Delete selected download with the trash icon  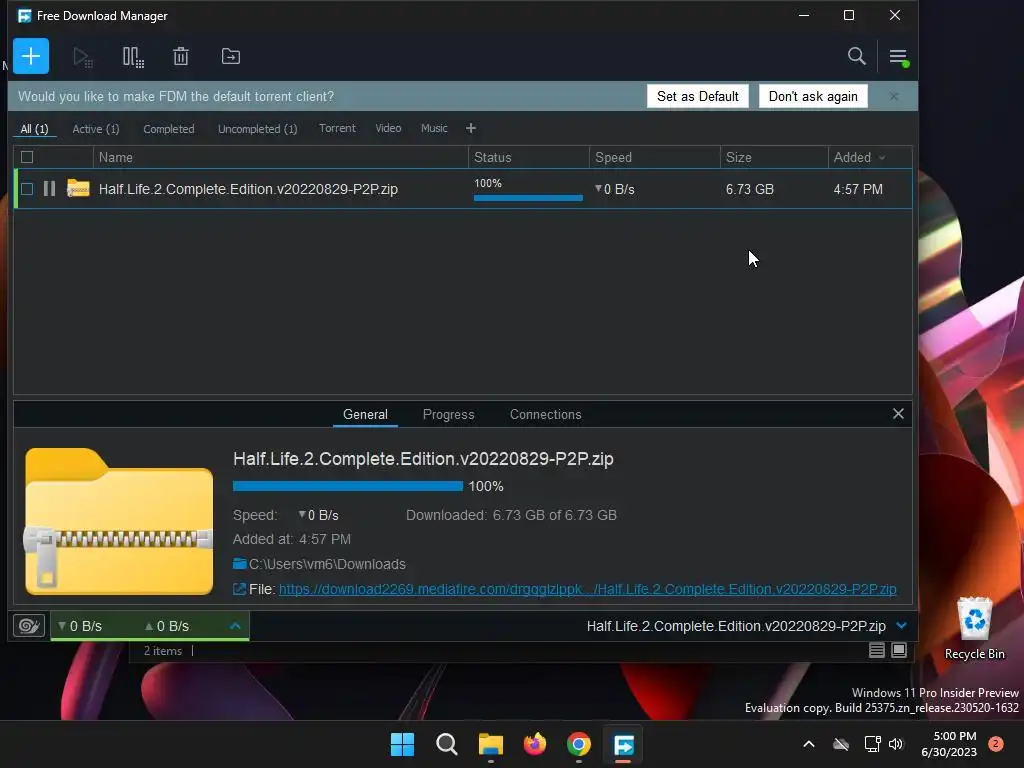tap(181, 57)
